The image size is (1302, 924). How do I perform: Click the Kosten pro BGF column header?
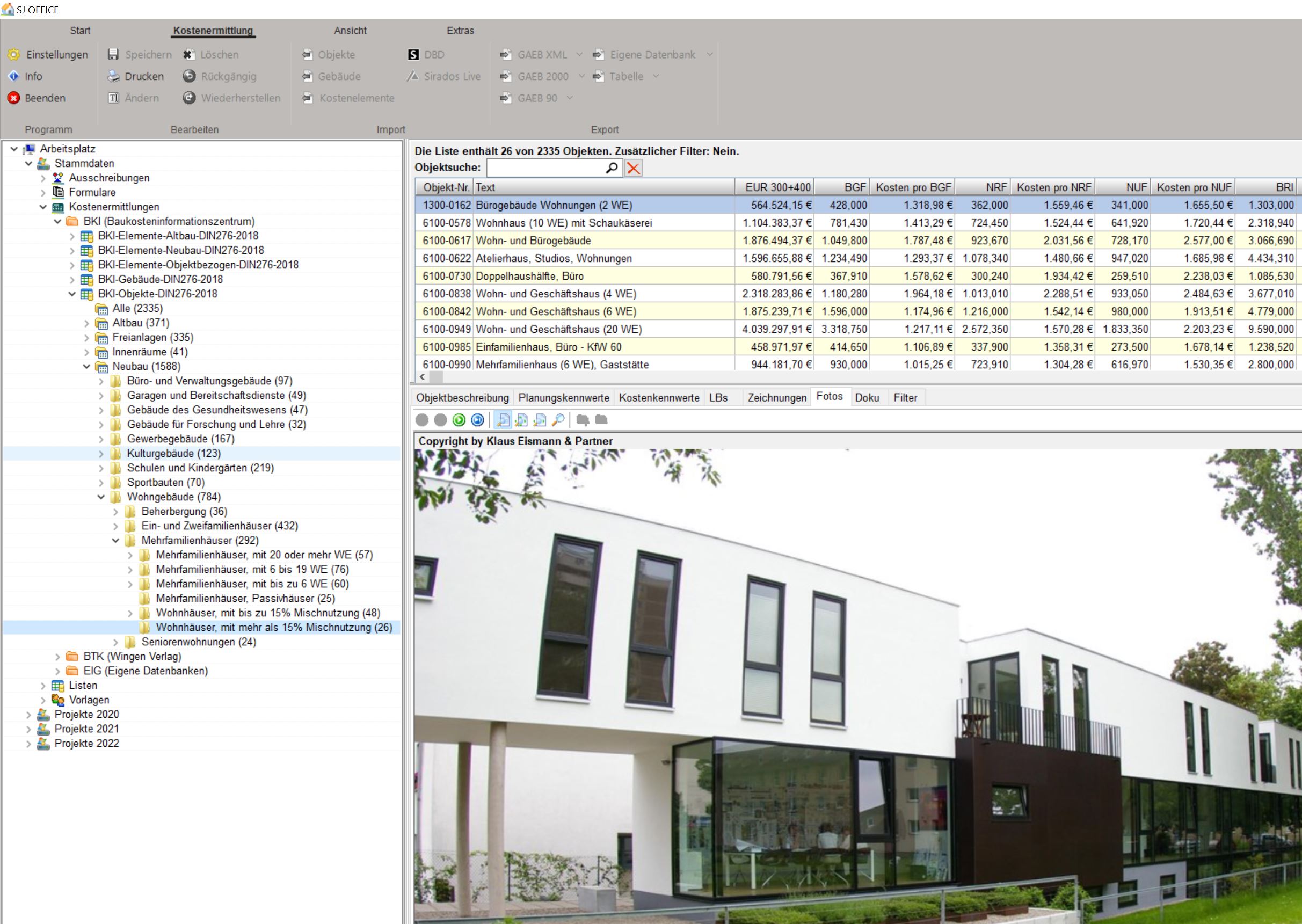click(x=913, y=187)
